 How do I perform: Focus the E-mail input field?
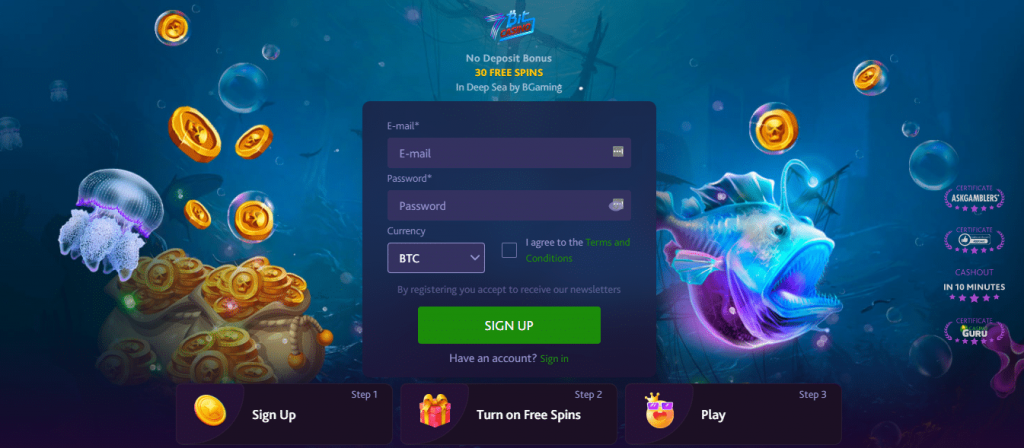tap(509, 153)
